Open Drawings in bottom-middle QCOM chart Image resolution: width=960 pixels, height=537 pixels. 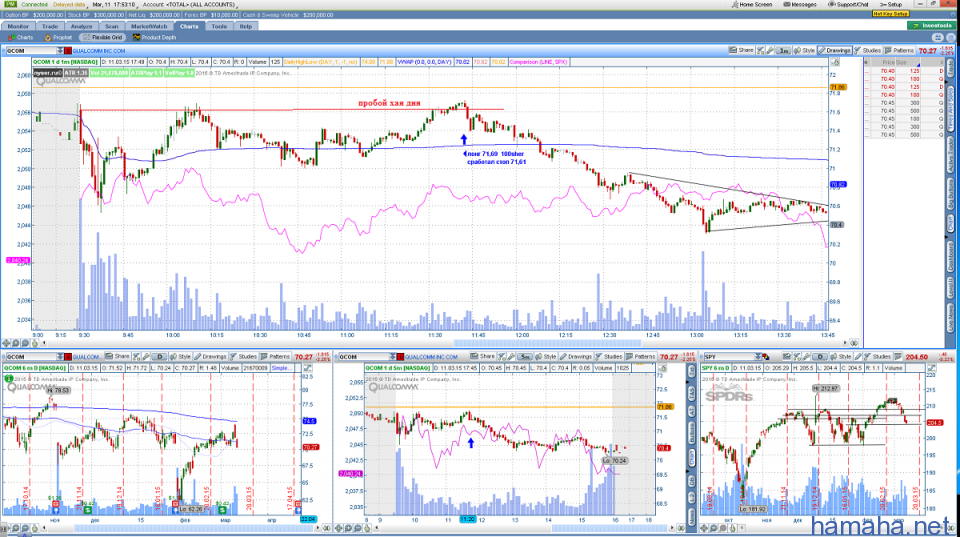tap(576, 356)
